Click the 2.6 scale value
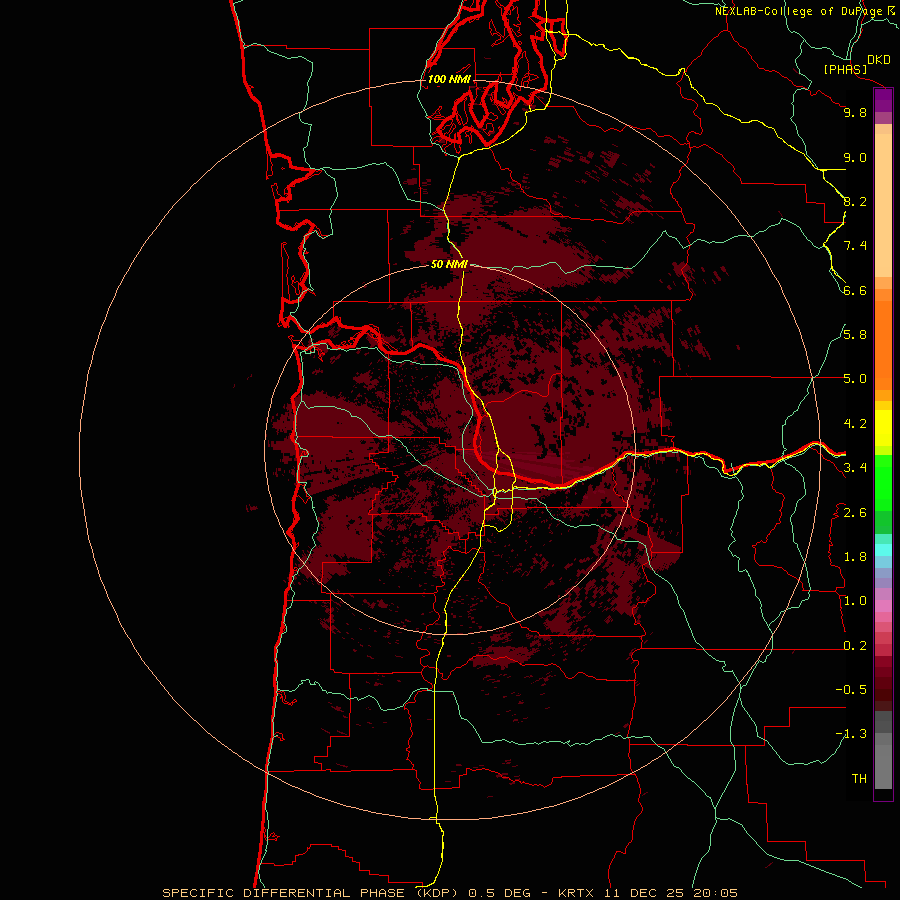The width and height of the screenshot is (900, 900). click(855, 513)
